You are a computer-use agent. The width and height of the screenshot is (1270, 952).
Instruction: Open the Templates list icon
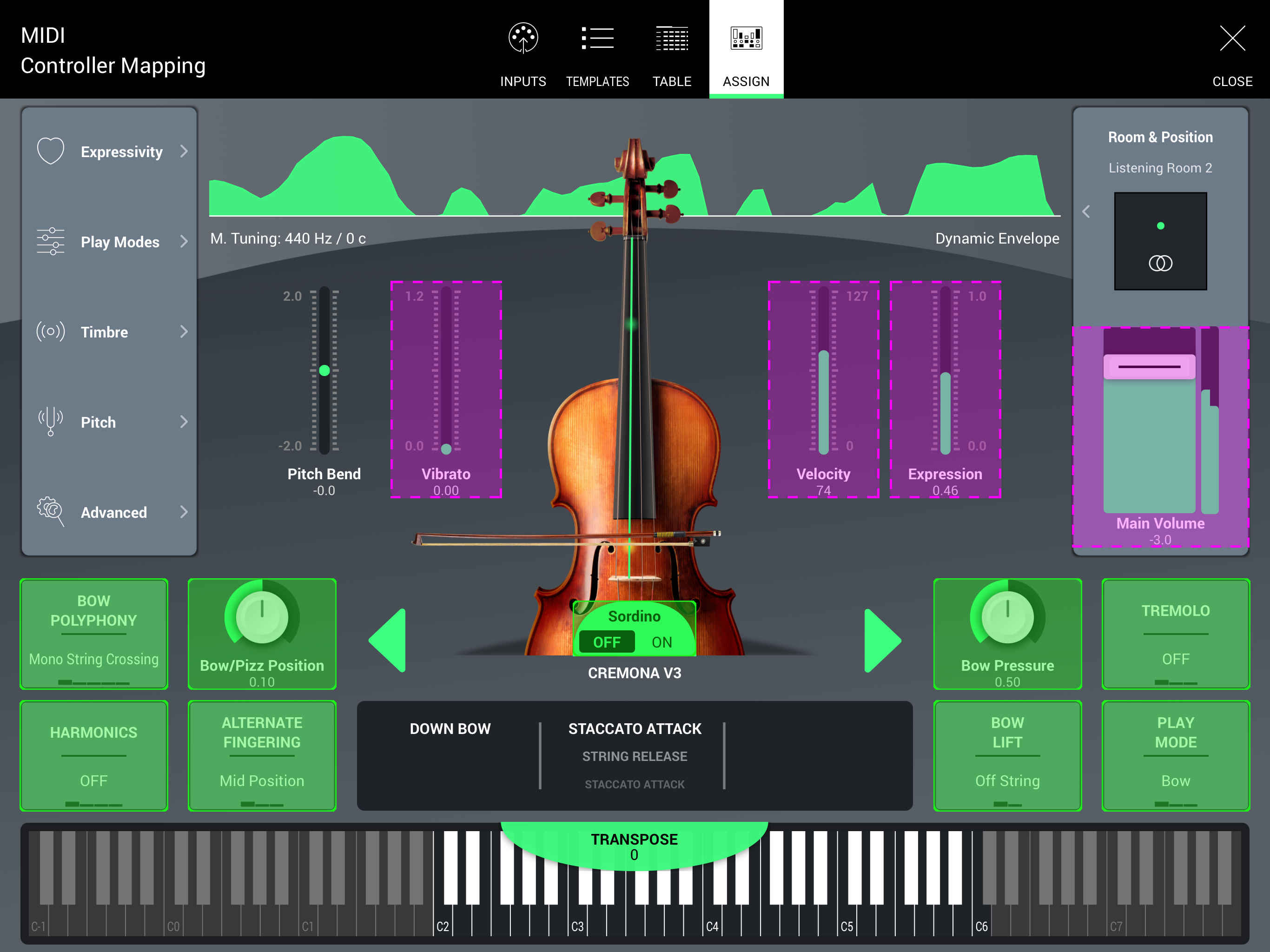click(597, 38)
